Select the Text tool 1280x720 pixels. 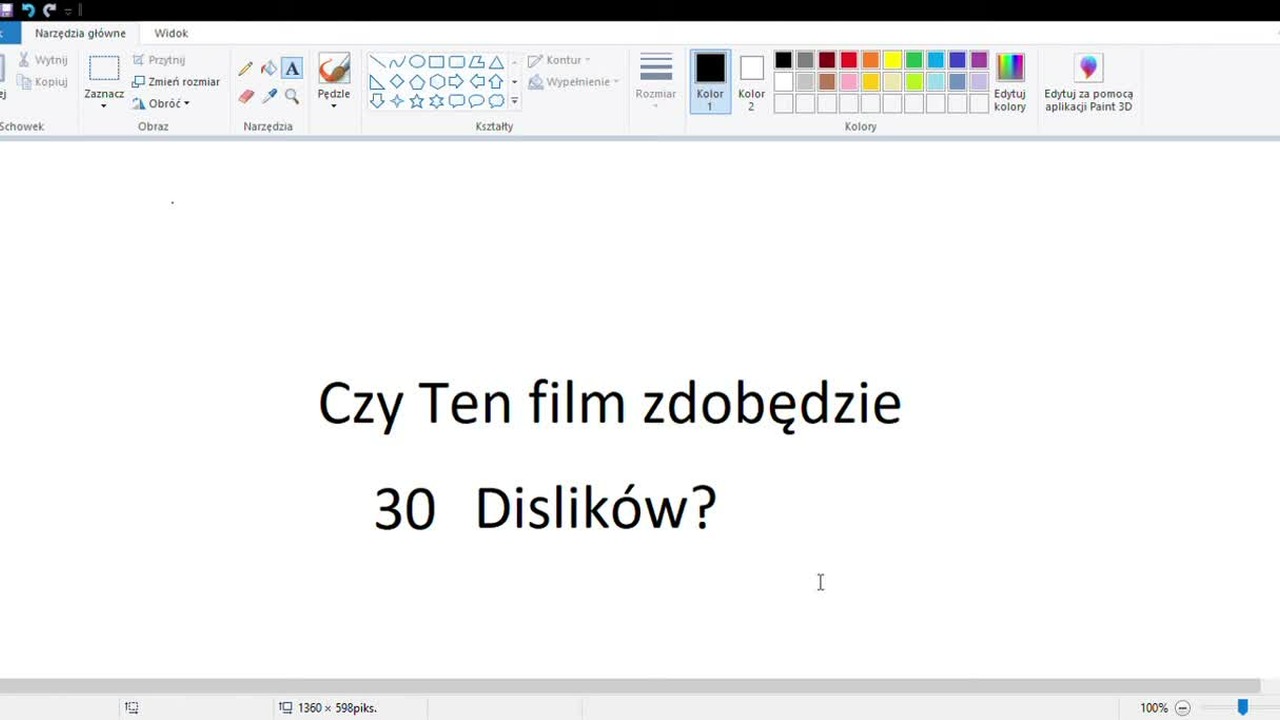(x=292, y=69)
